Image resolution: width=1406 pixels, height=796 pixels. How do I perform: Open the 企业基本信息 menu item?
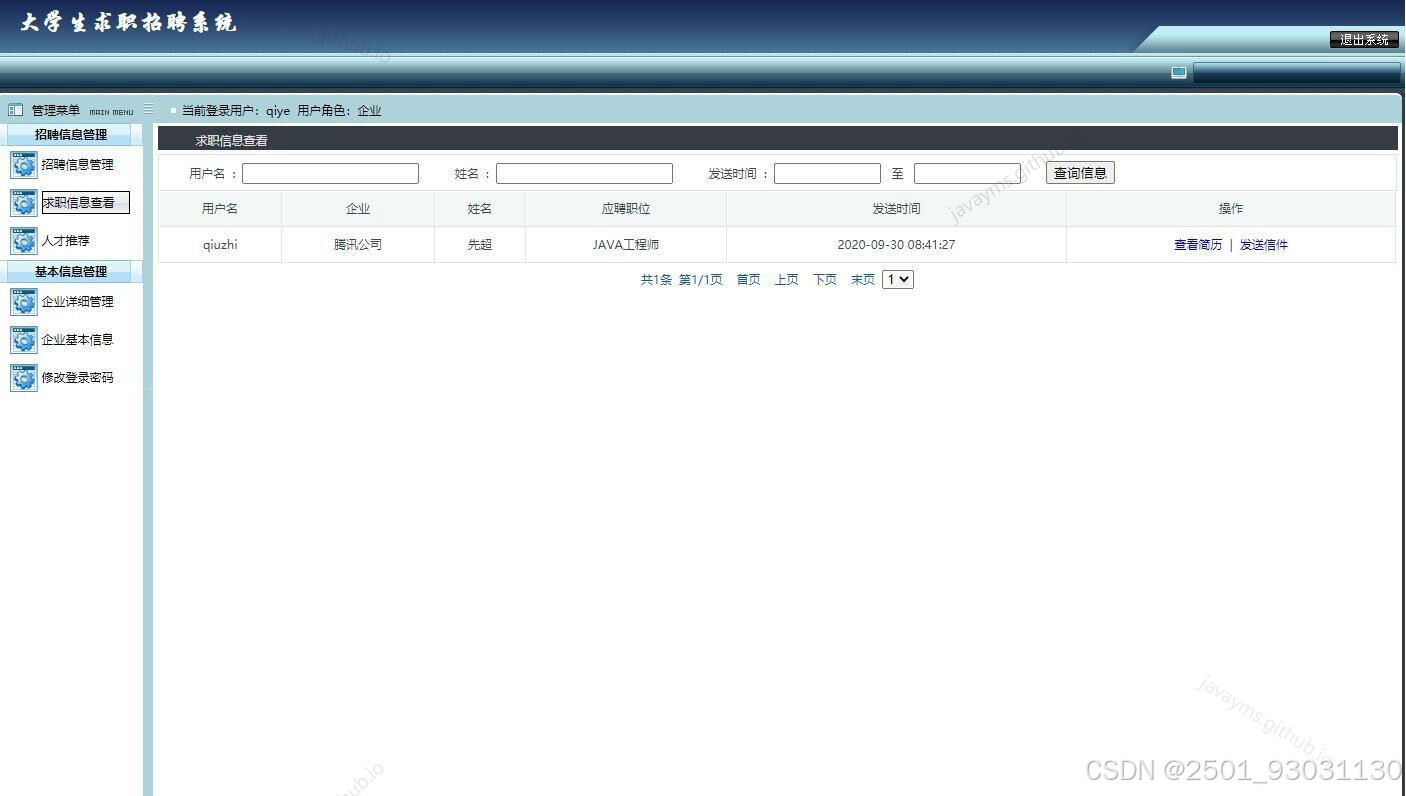pyautogui.click(x=78, y=340)
